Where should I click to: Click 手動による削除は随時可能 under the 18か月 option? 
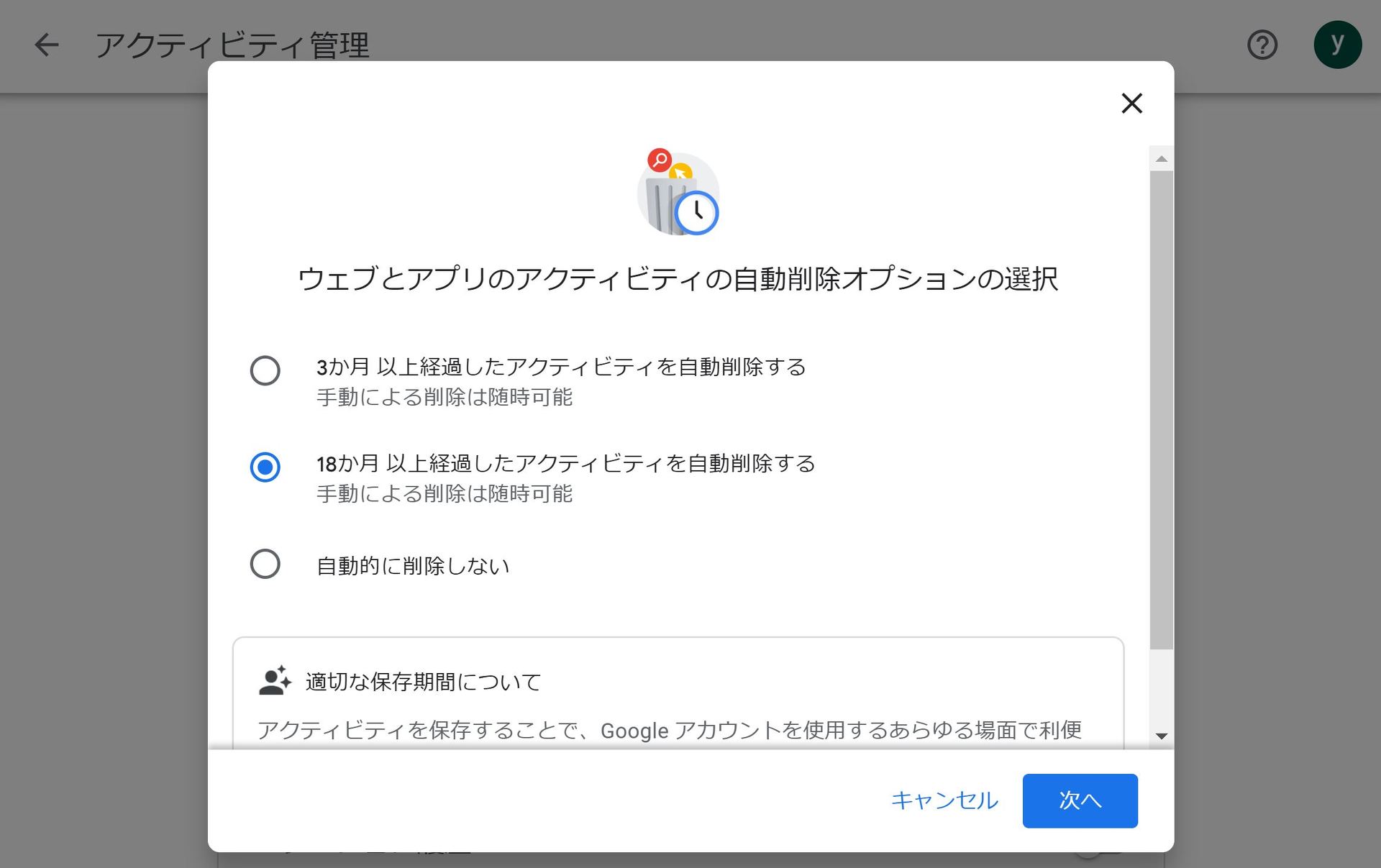445,493
